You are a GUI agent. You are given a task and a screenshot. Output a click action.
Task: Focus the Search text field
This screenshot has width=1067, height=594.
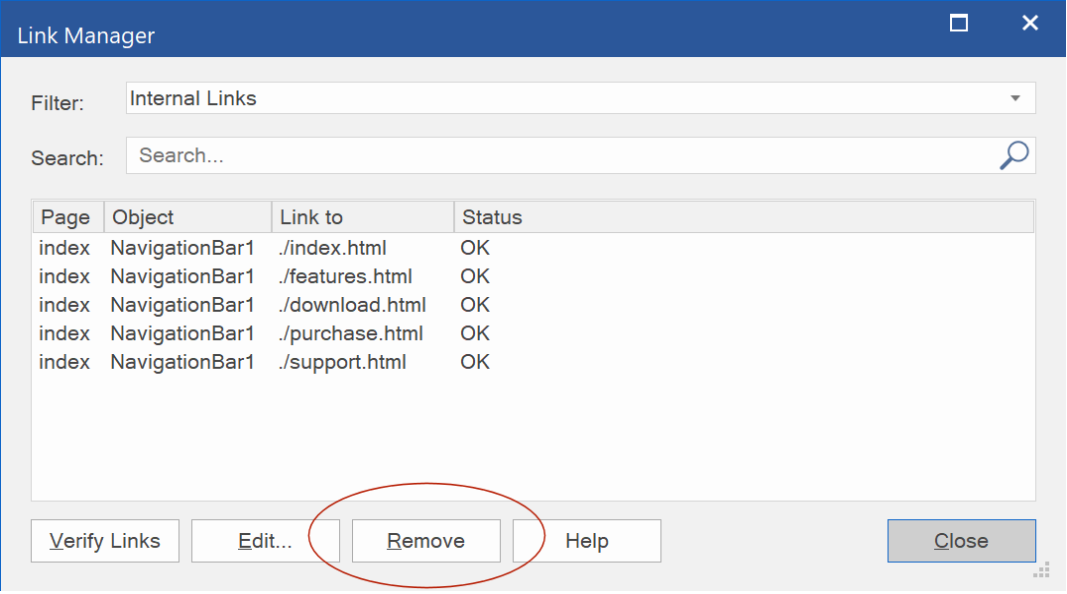(561, 155)
